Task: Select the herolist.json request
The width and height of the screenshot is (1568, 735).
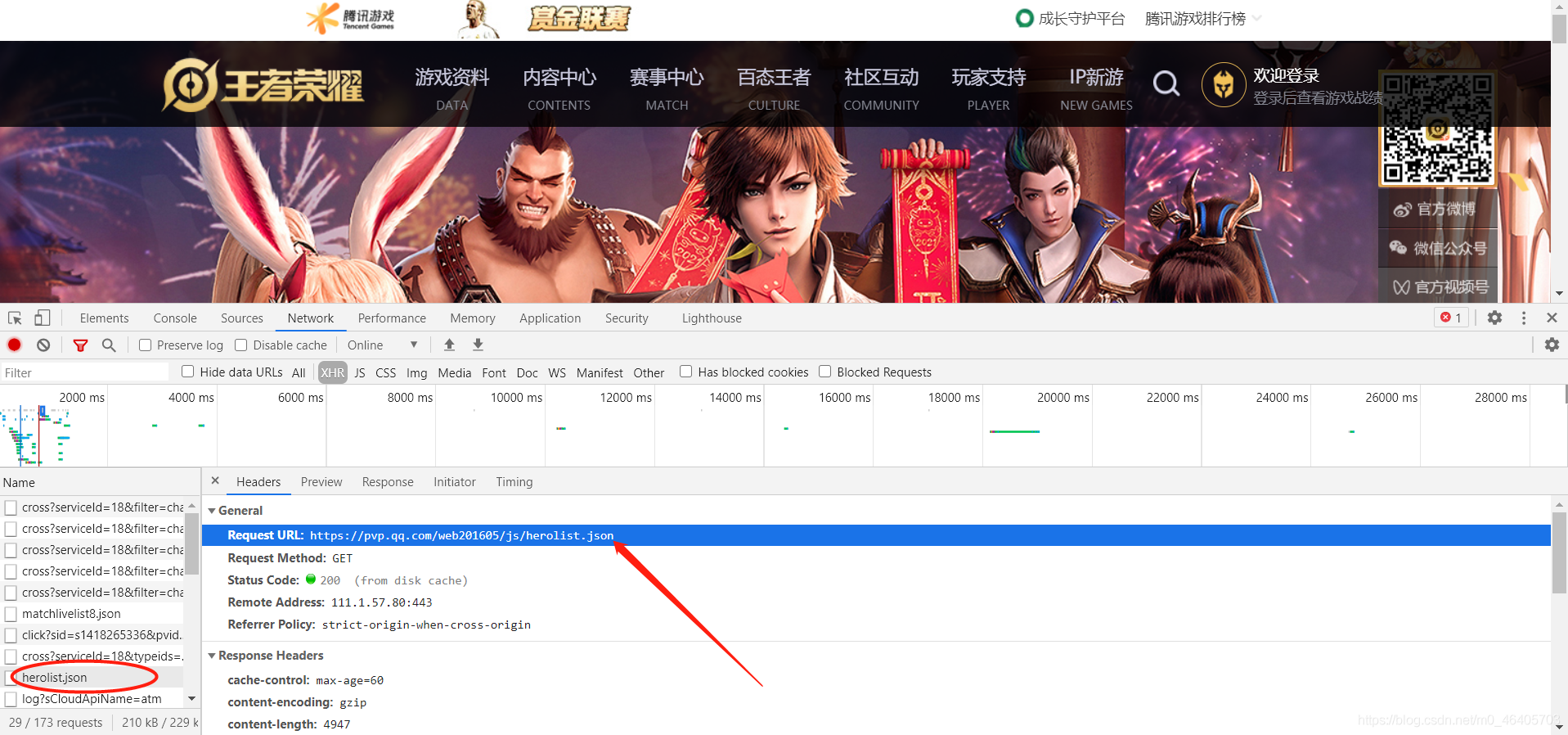Action: (x=54, y=678)
